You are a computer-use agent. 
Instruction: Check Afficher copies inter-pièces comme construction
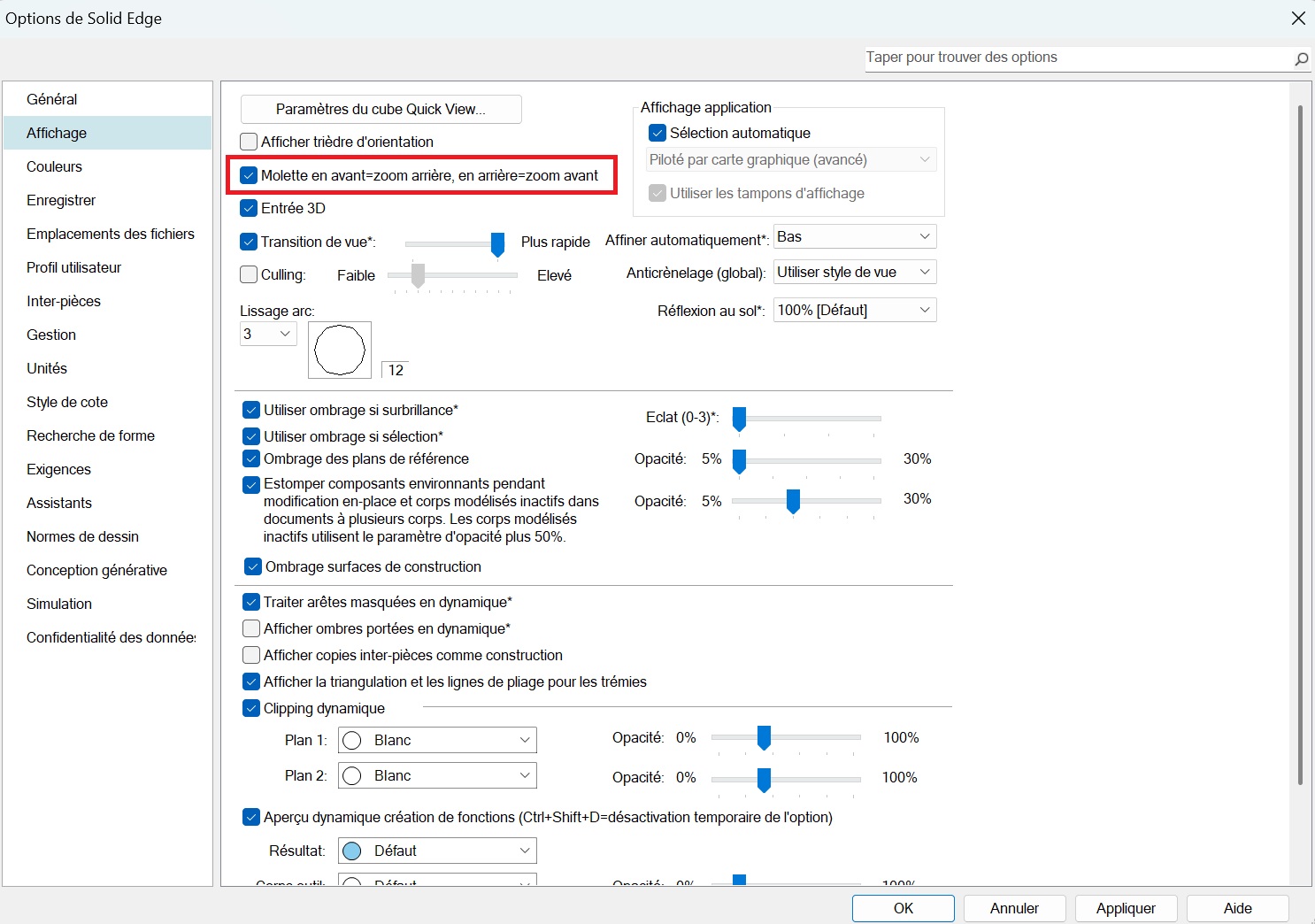pos(251,655)
